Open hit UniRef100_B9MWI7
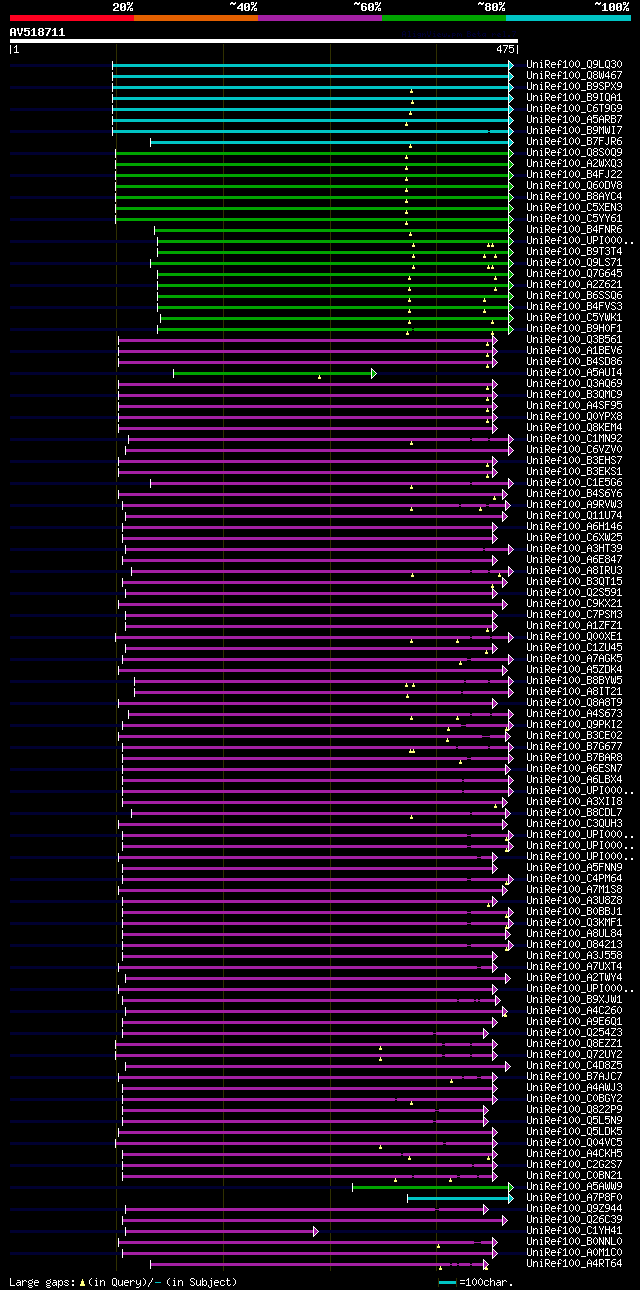This screenshot has height=1290, width=640. (x=574, y=131)
